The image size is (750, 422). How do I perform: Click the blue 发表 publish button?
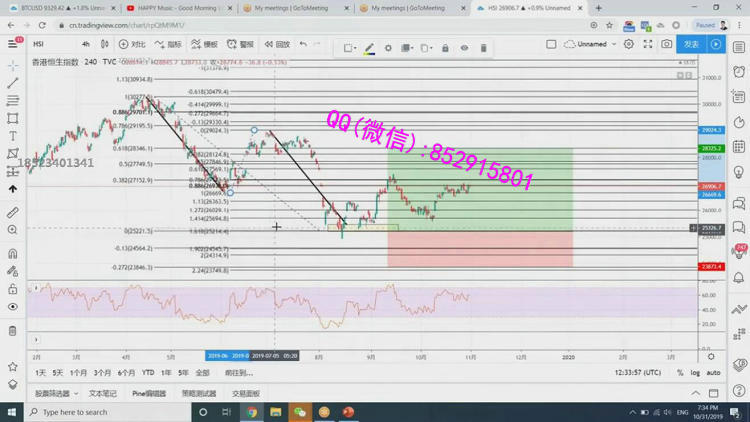(x=691, y=44)
